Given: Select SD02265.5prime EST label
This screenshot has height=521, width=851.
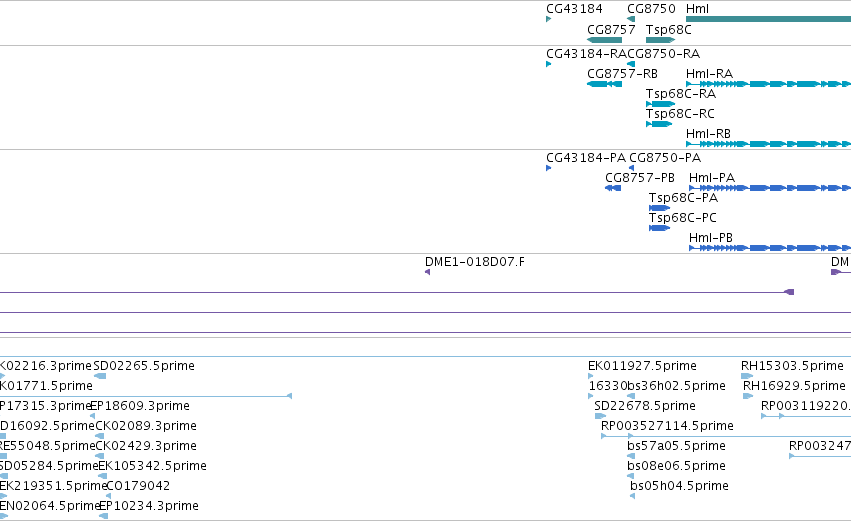Looking at the screenshot, I should click(x=144, y=366).
